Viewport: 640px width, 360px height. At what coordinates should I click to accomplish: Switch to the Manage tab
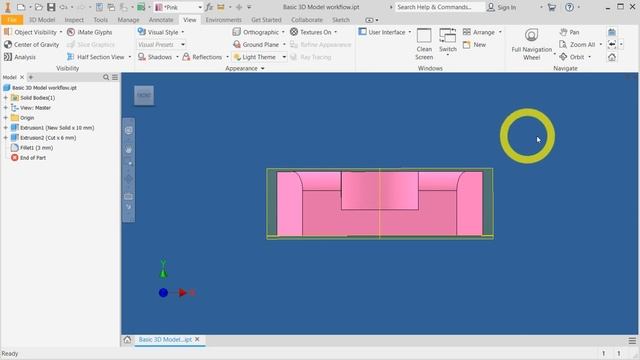click(128, 20)
